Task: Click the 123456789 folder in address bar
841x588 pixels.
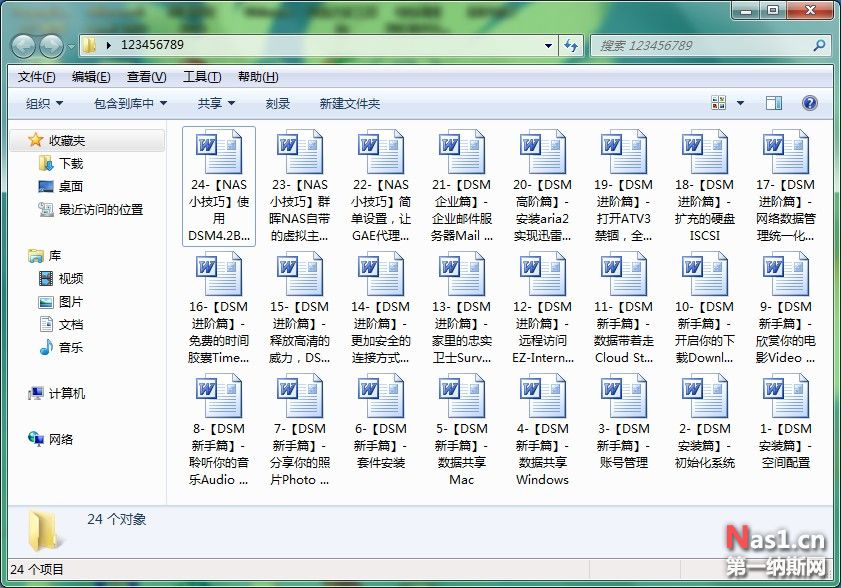Action: 152,45
